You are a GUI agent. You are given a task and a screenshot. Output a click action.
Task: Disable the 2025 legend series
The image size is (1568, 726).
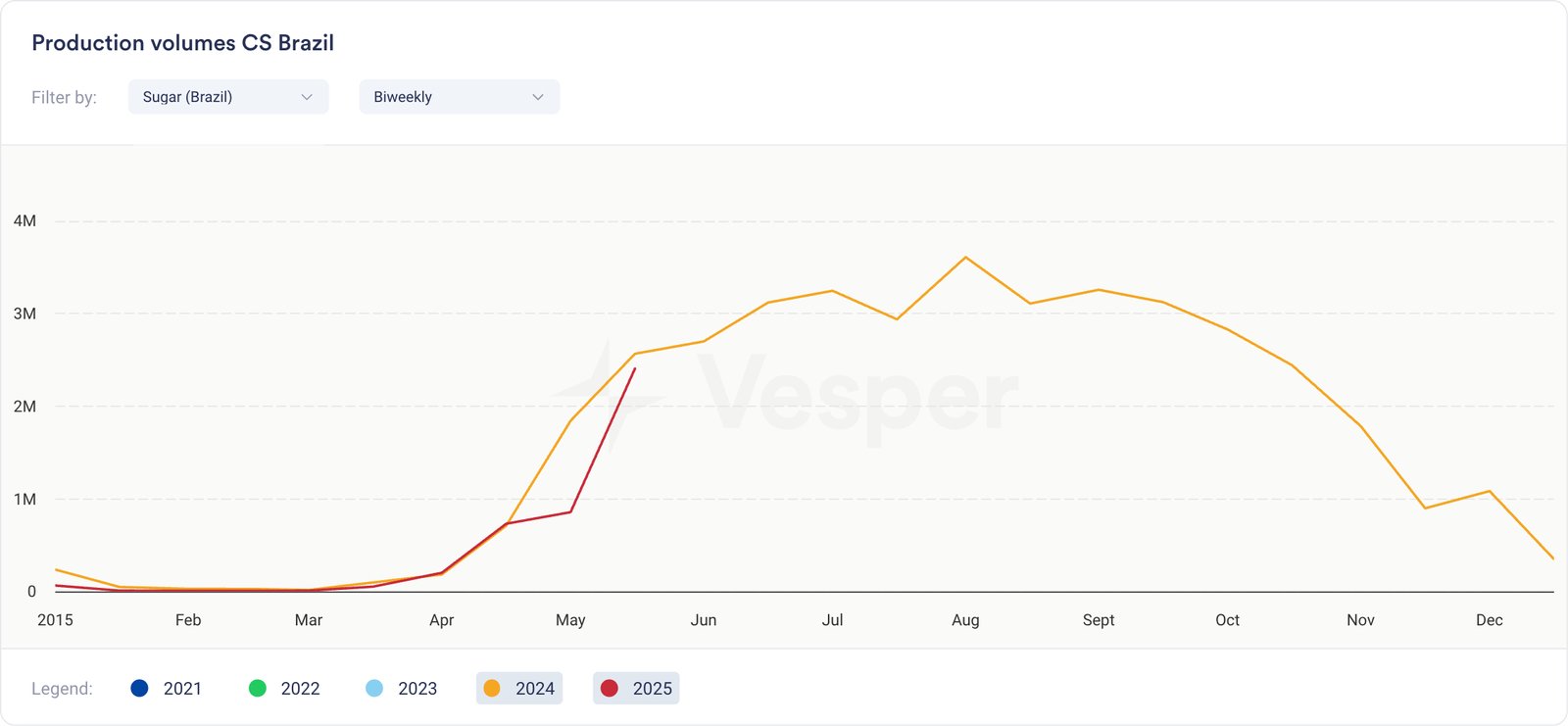click(x=636, y=689)
